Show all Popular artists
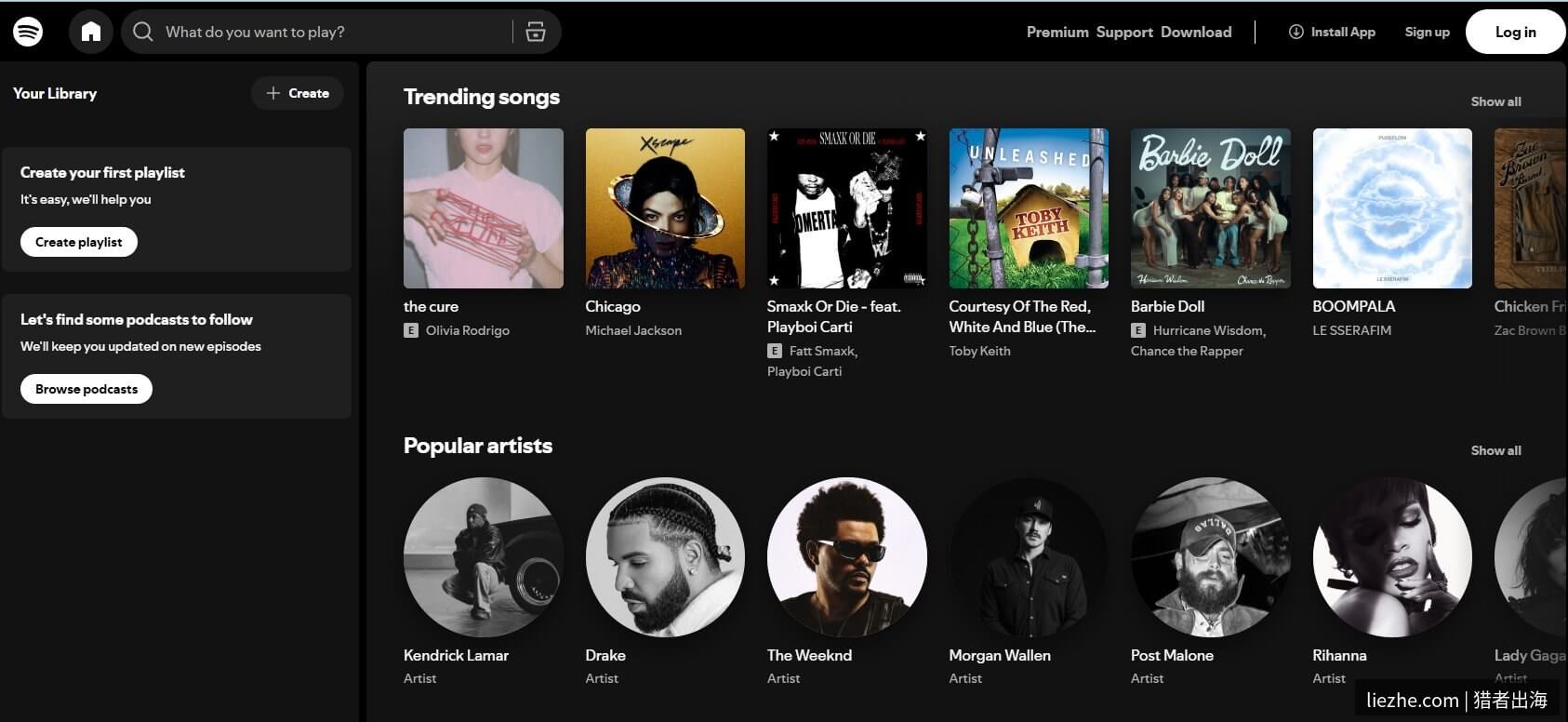Screen dimensions: 1568x722 click(1495, 450)
